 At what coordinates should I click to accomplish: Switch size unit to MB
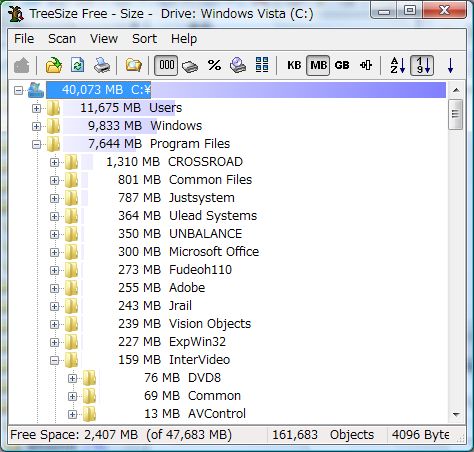(318, 65)
